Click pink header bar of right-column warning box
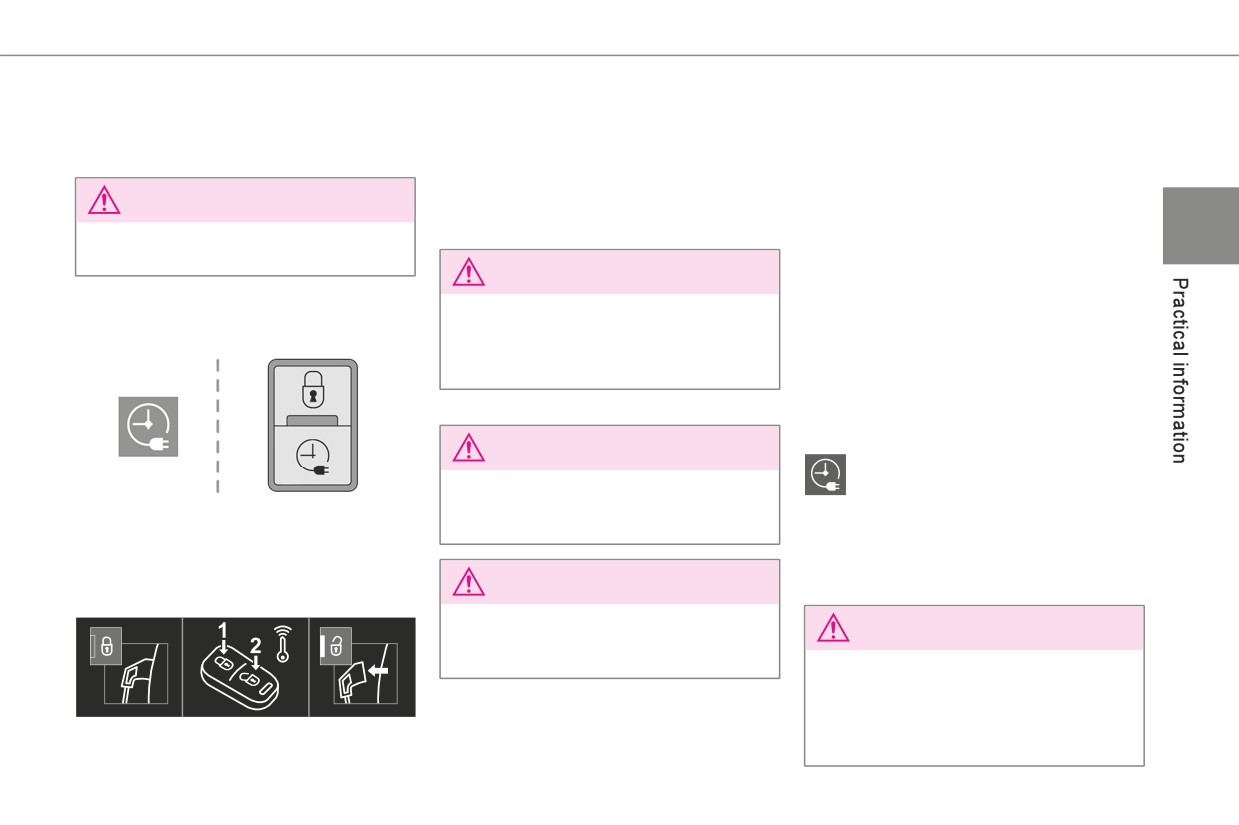The image size is (1239, 825). (974, 628)
